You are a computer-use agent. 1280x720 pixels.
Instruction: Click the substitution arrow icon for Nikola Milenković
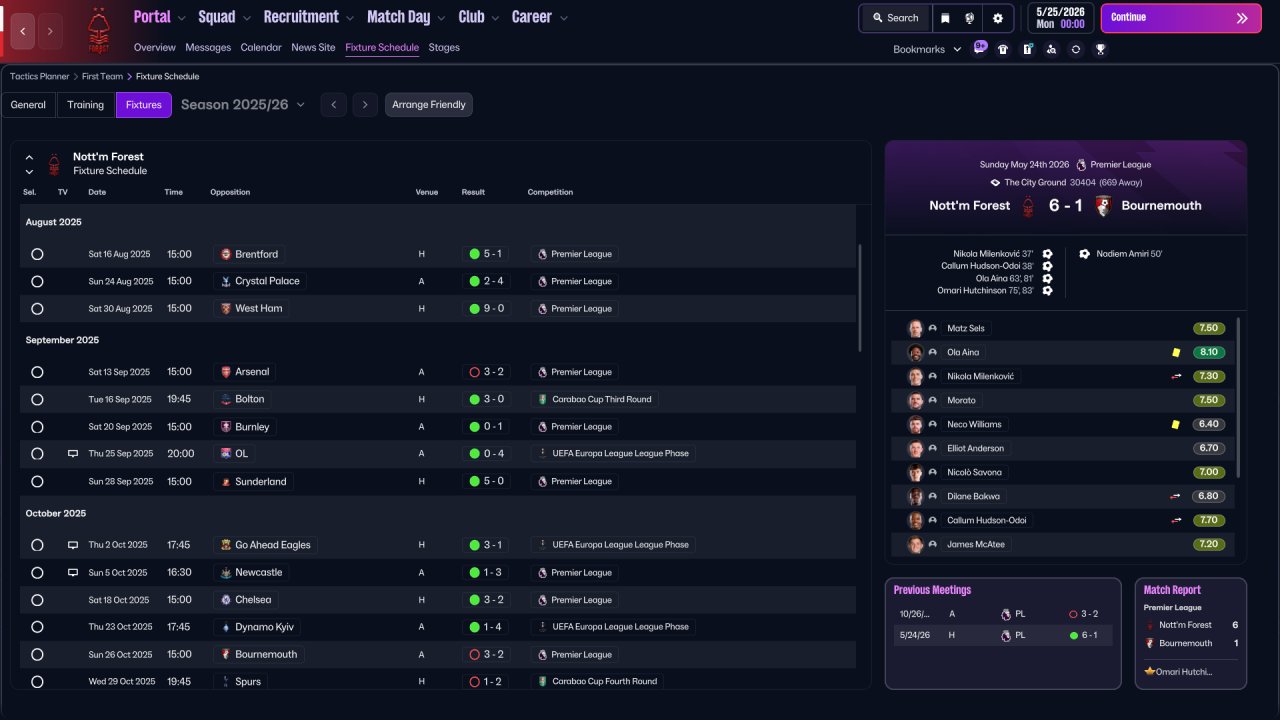[1176, 376]
